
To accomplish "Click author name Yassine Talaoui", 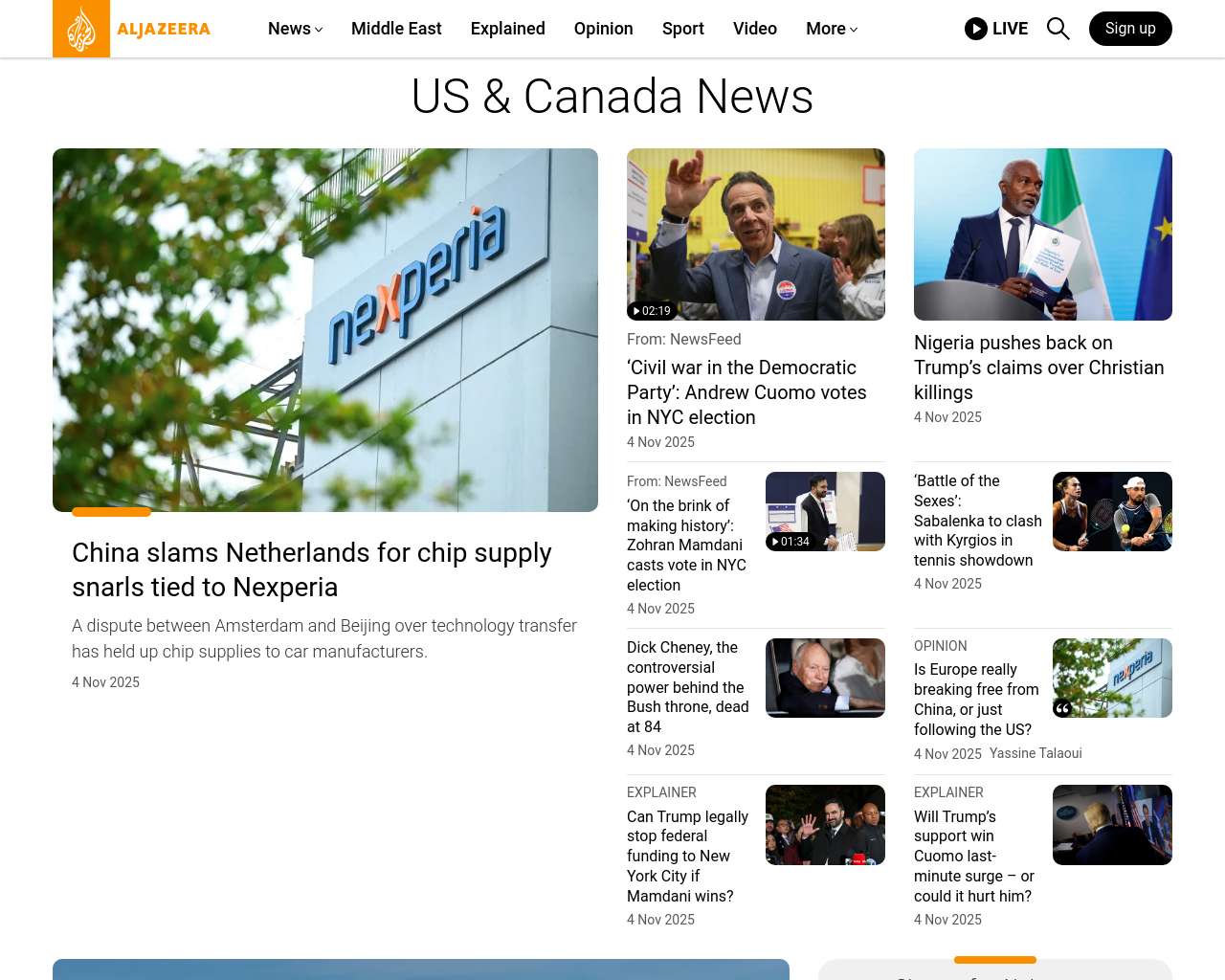I will coord(1036,753).
